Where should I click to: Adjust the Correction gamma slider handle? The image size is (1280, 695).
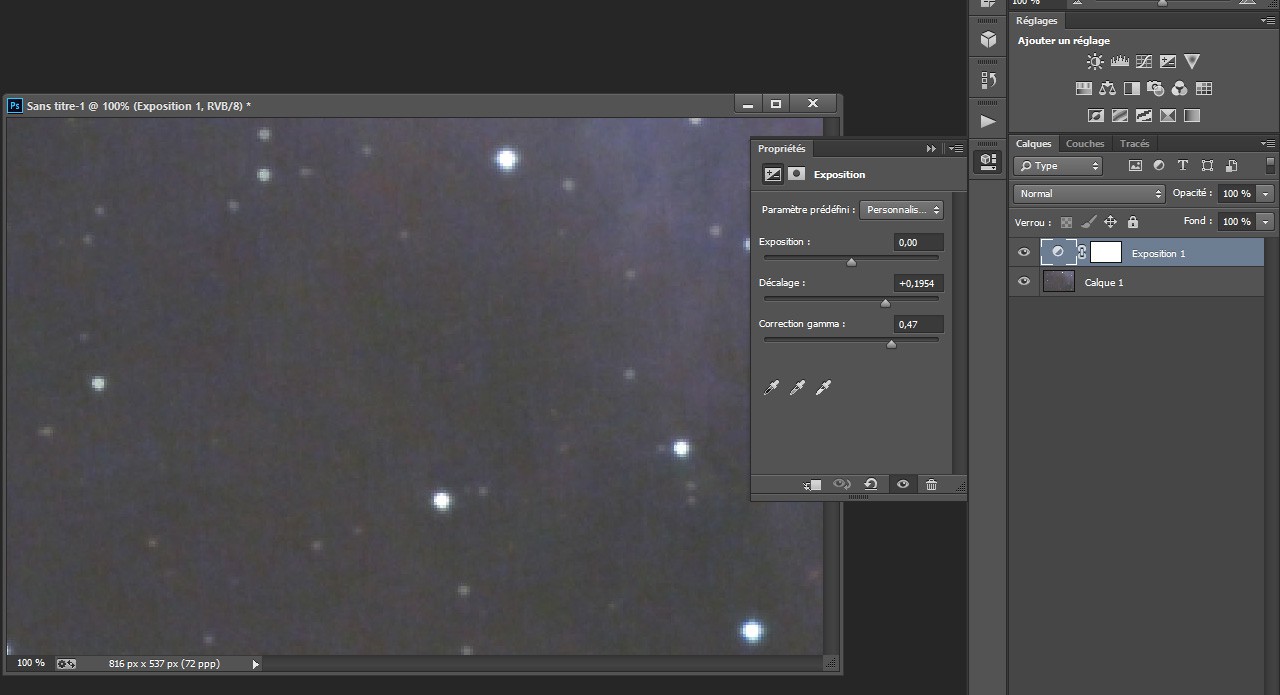coord(891,344)
